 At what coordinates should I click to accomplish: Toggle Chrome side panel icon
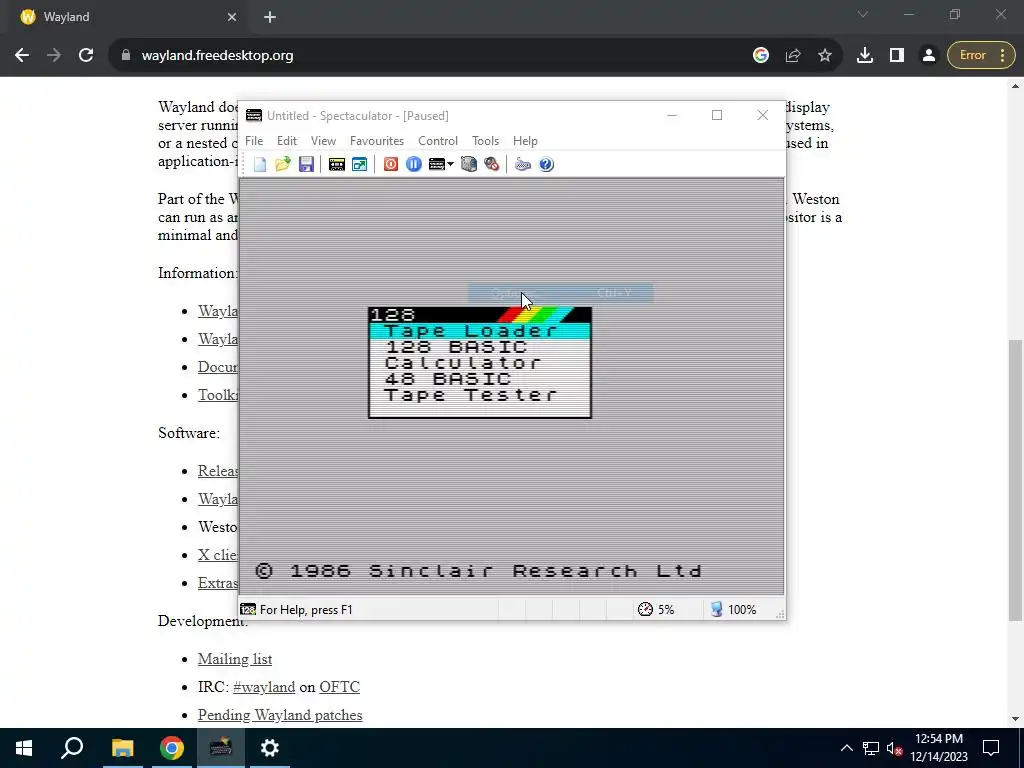[897, 56]
